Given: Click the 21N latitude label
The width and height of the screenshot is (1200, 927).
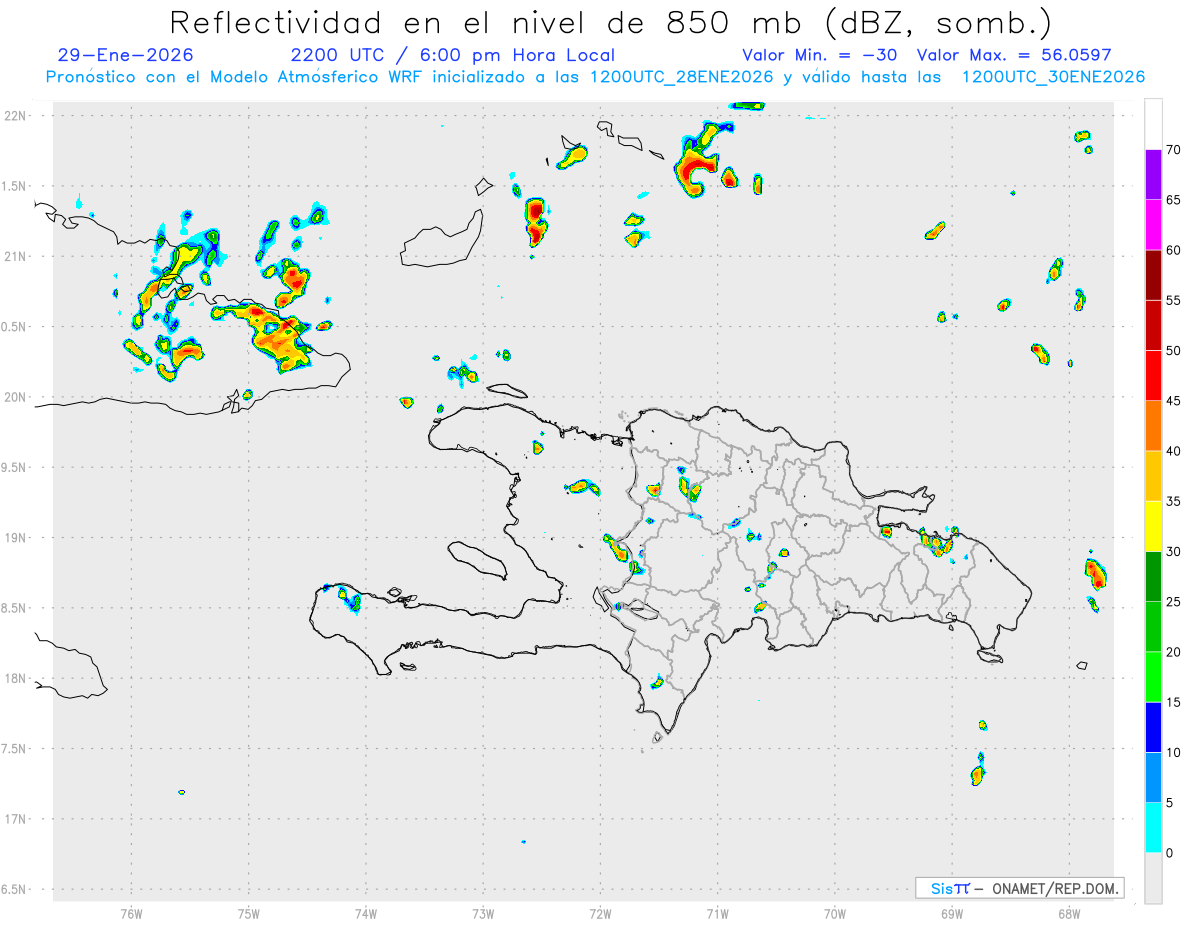Looking at the screenshot, I should tap(16, 257).
